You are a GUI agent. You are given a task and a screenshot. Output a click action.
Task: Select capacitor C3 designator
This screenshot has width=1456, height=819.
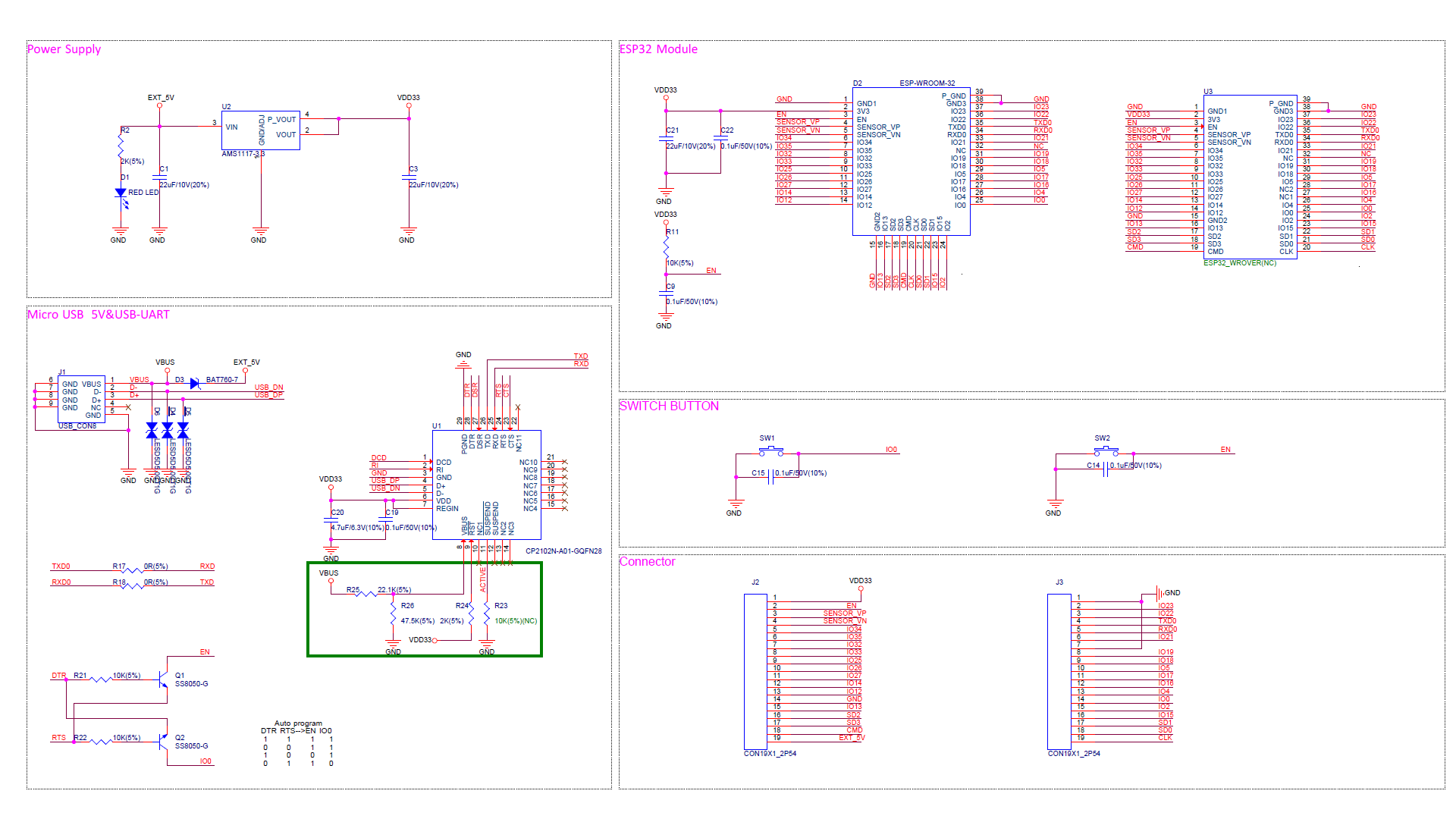(413, 169)
